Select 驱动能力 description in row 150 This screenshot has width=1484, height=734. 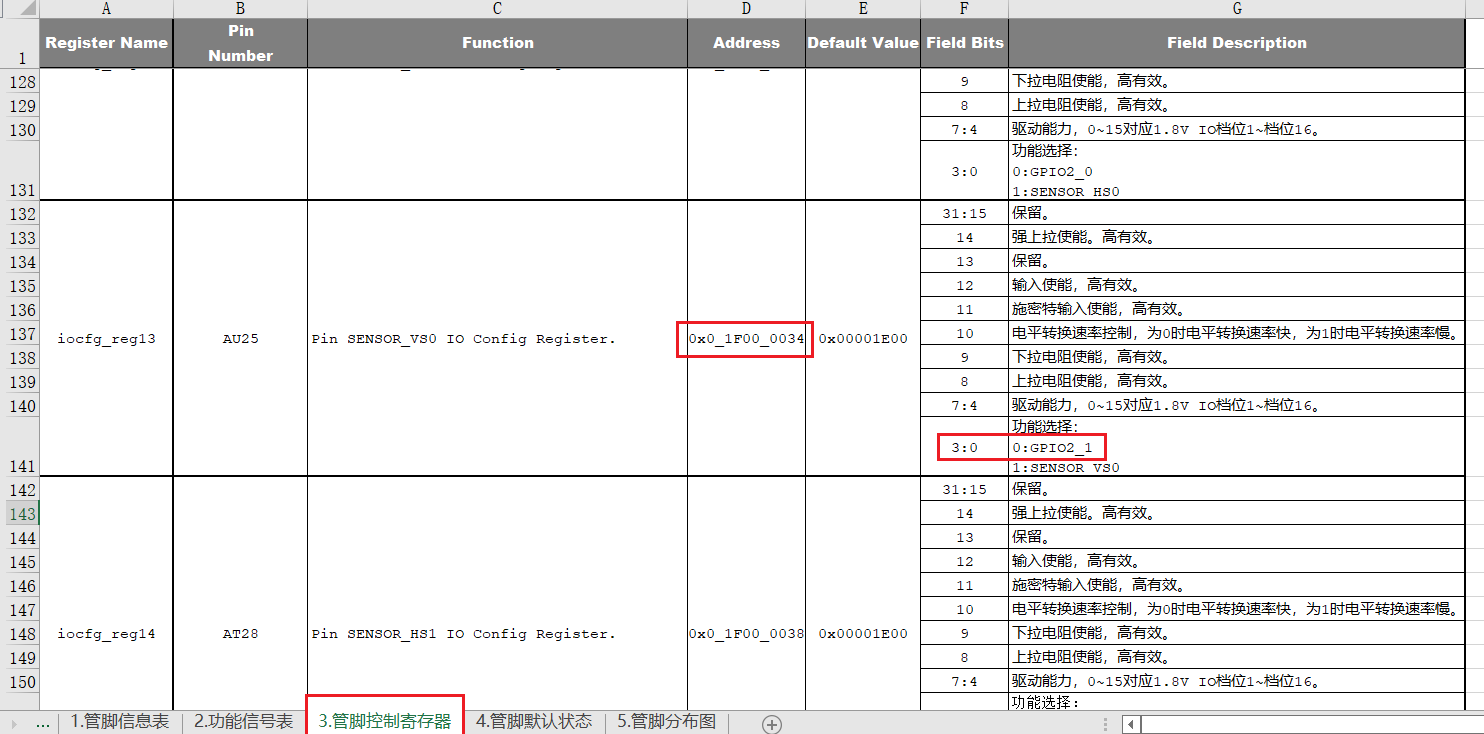1237,681
